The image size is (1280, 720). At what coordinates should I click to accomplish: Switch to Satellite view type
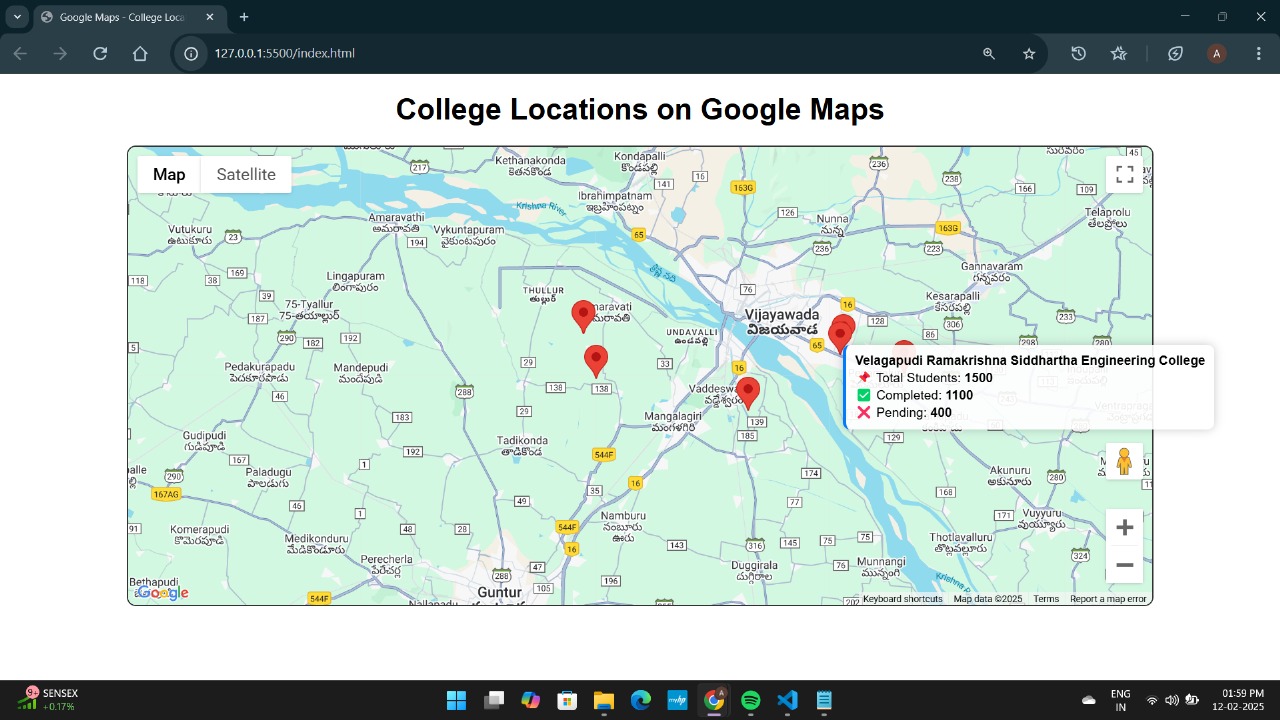point(246,175)
